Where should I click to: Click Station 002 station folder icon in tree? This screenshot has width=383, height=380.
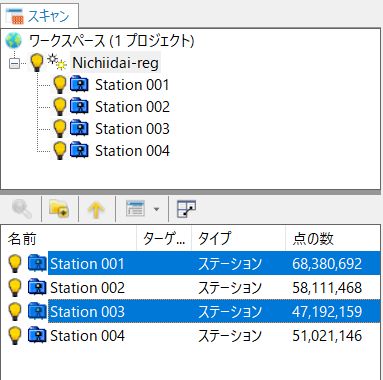79,106
